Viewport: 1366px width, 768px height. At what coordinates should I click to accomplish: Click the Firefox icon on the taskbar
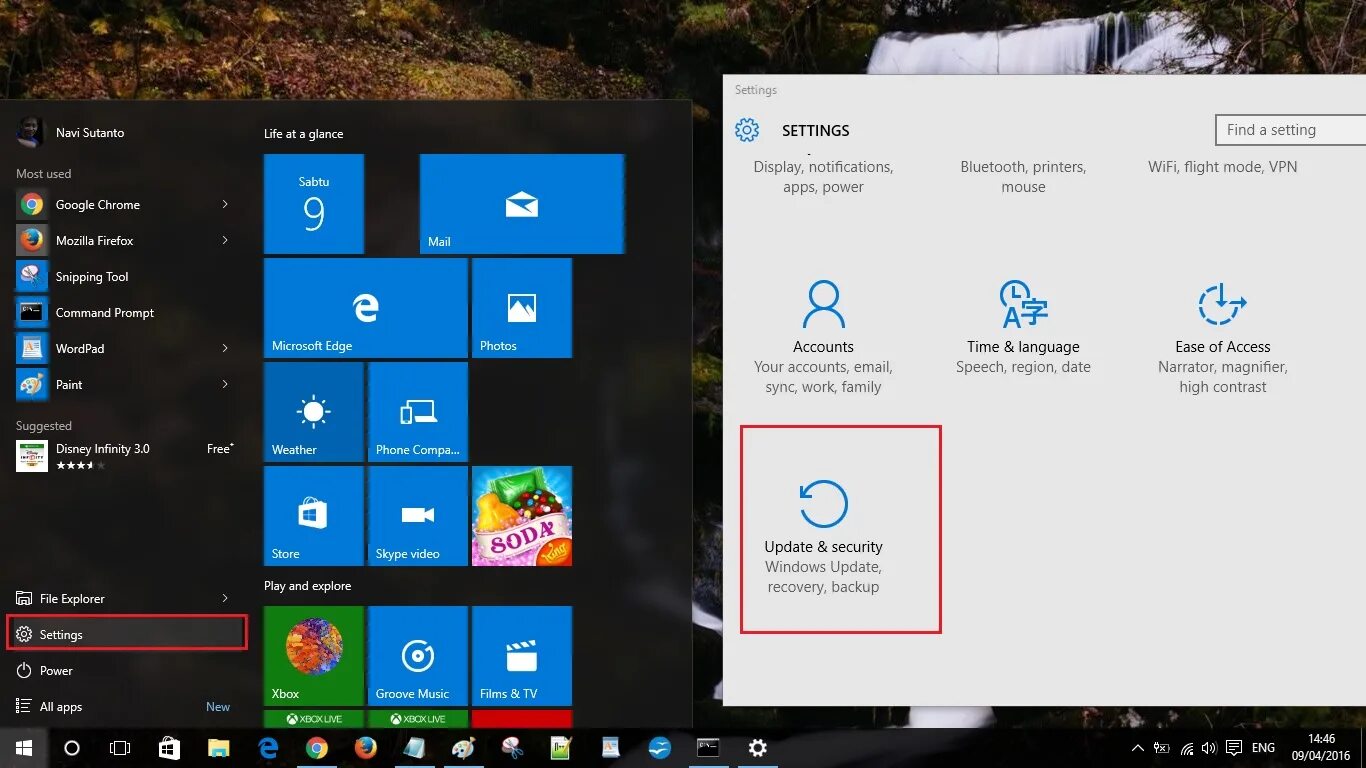pos(366,748)
